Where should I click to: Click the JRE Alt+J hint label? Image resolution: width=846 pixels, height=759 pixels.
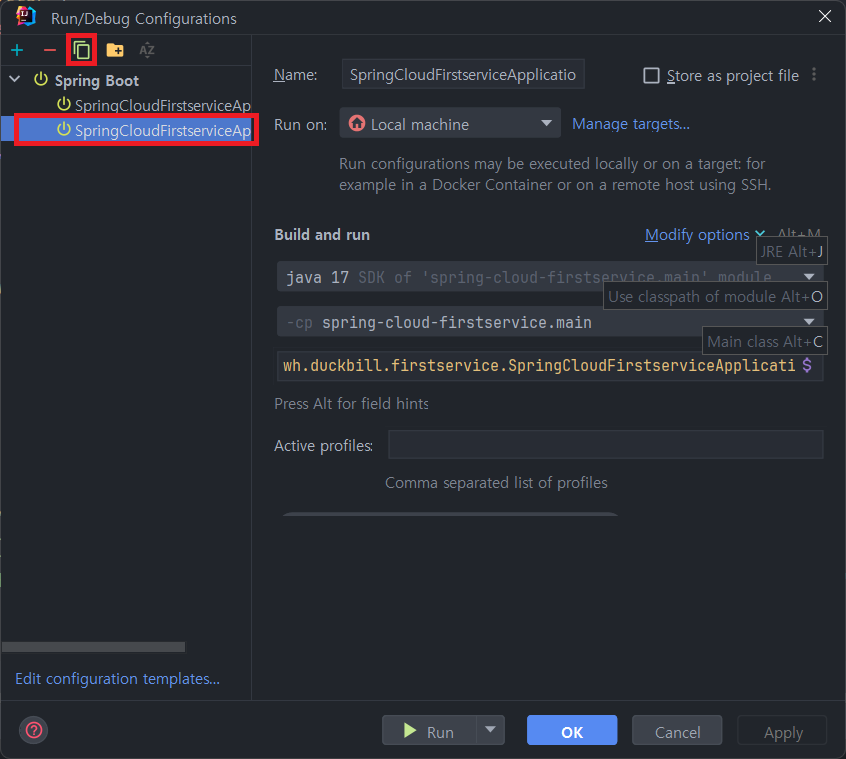pos(792,251)
